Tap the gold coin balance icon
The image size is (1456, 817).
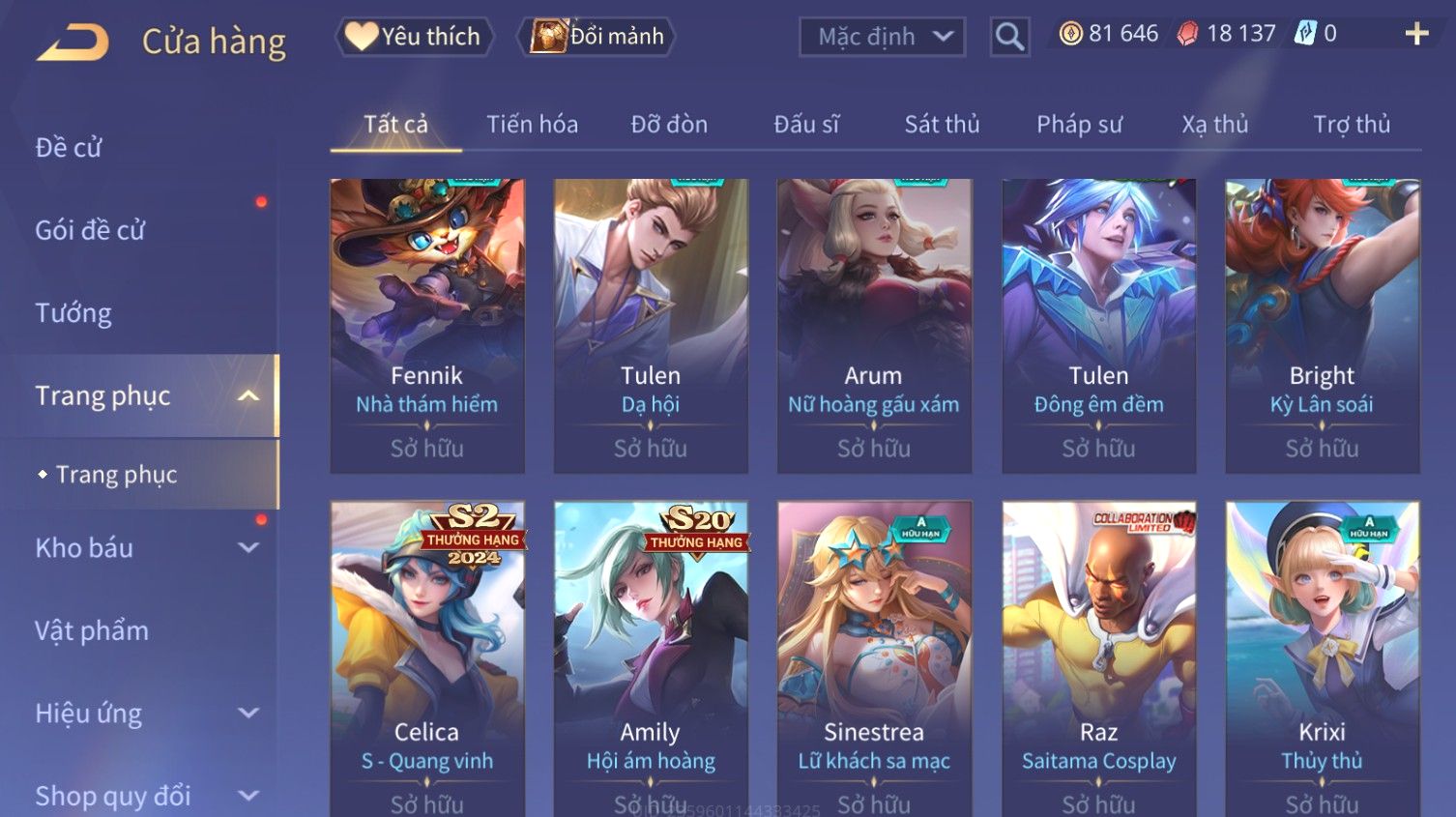(1070, 34)
